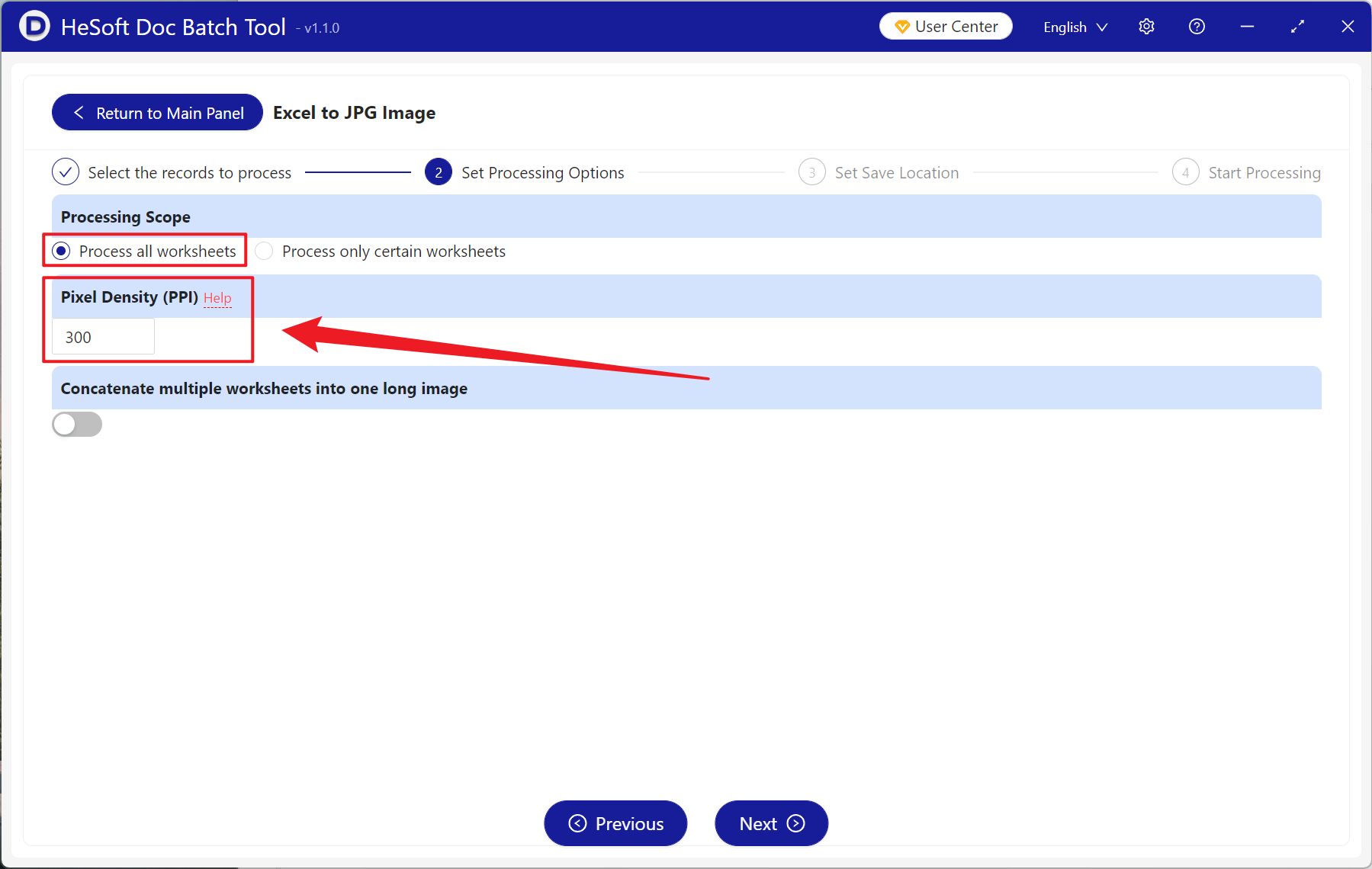Open the settings gear icon
The image size is (1372, 869).
[x=1146, y=27]
